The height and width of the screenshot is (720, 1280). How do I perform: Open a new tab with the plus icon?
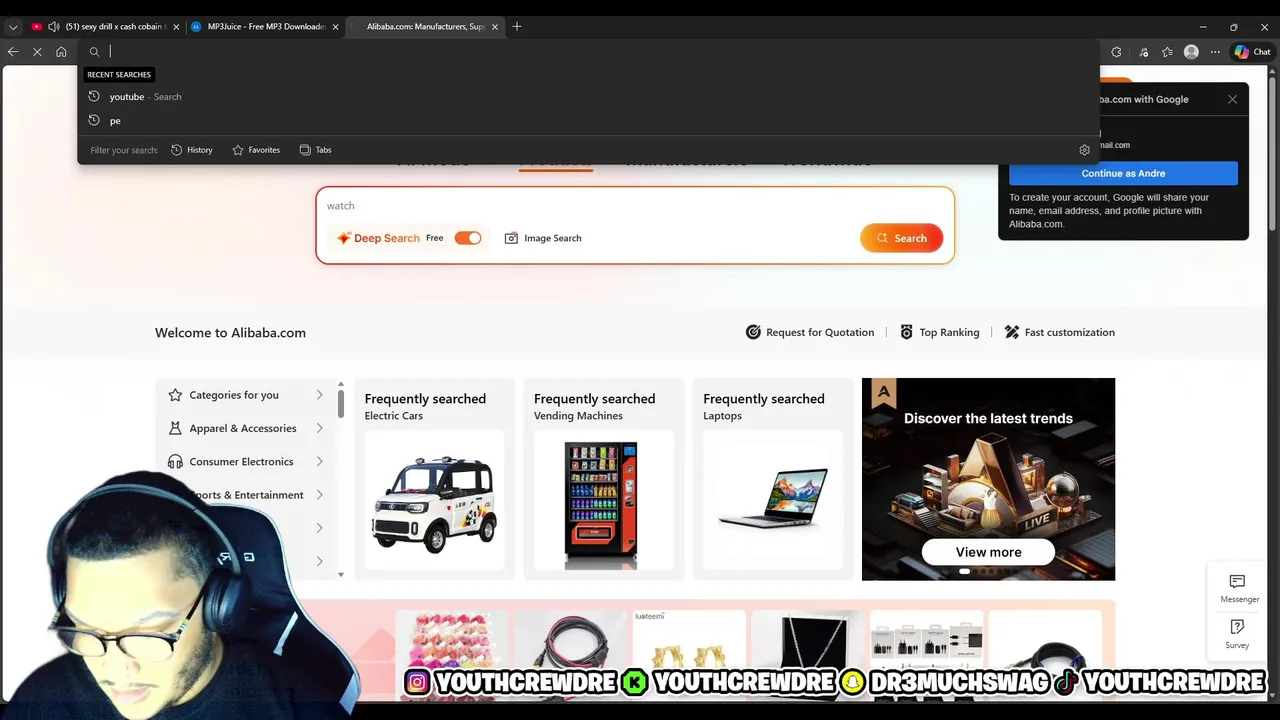tap(517, 27)
